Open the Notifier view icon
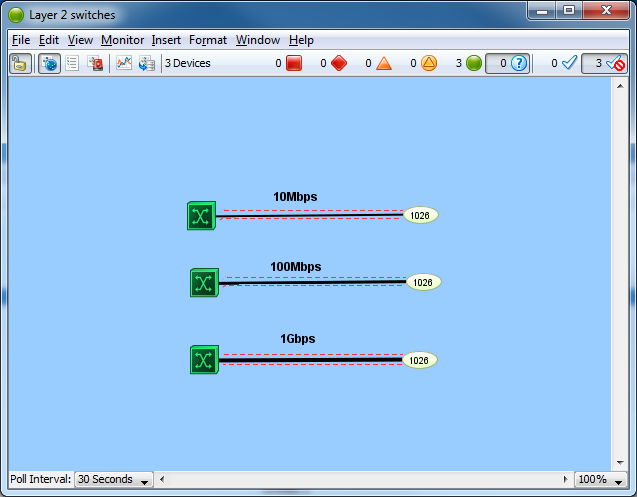Screen dimensions: 637x497 [x=95, y=63]
